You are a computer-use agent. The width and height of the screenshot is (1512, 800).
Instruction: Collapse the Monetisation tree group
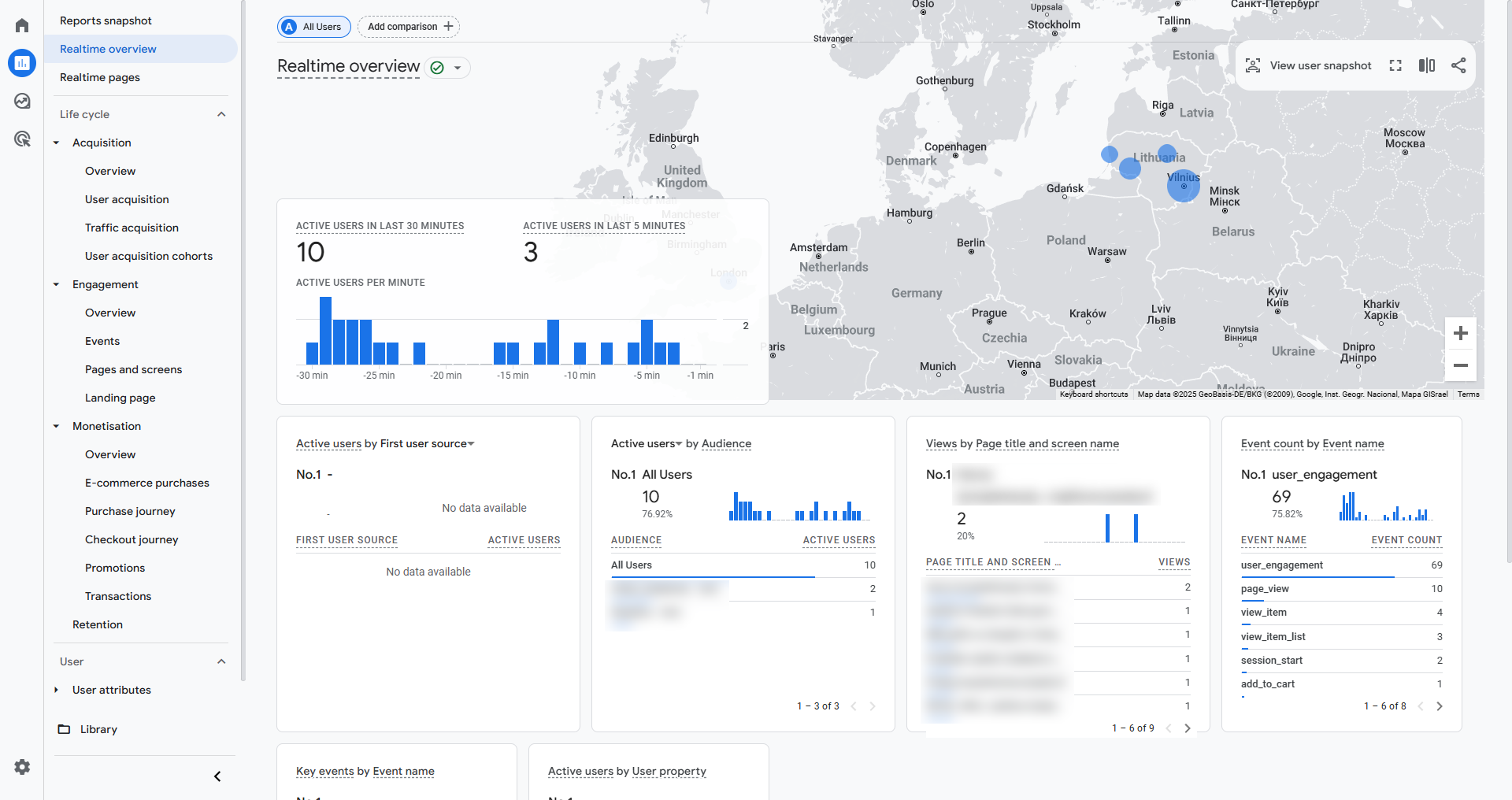pos(56,426)
